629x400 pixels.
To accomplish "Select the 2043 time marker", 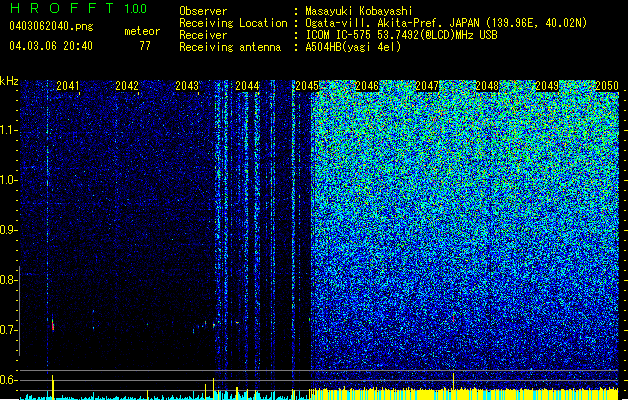I will tap(187, 86).
